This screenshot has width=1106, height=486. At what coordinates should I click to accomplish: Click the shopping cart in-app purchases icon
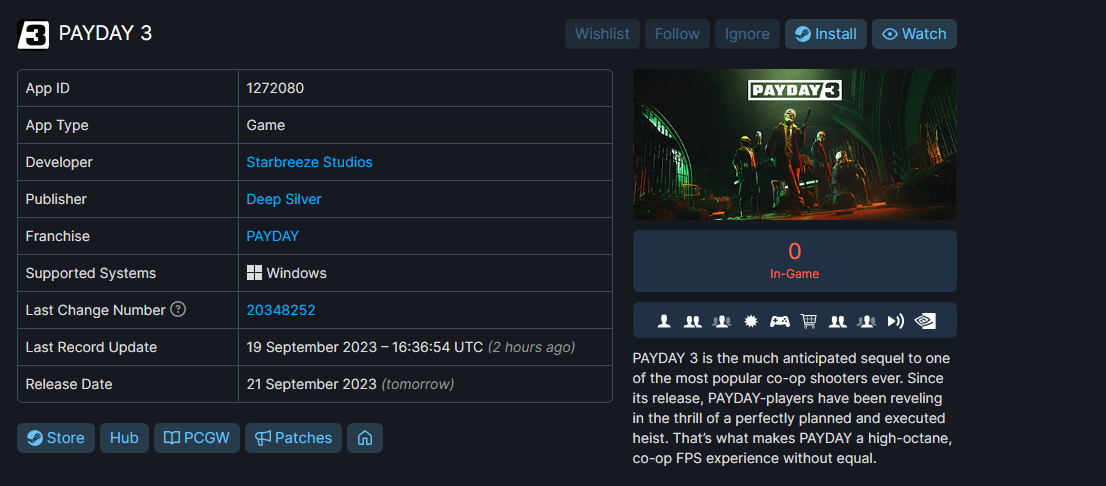[x=808, y=321]
